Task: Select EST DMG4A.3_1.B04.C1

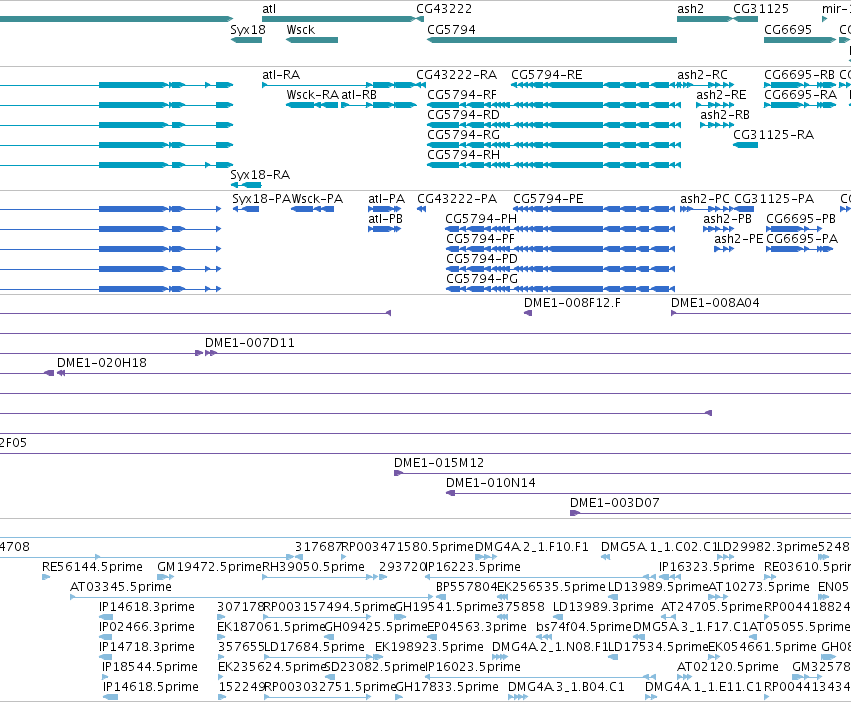Action: (x=566, y=688)
